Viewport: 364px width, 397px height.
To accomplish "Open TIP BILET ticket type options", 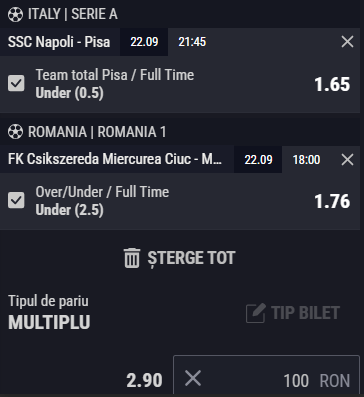I will [293, 313].
